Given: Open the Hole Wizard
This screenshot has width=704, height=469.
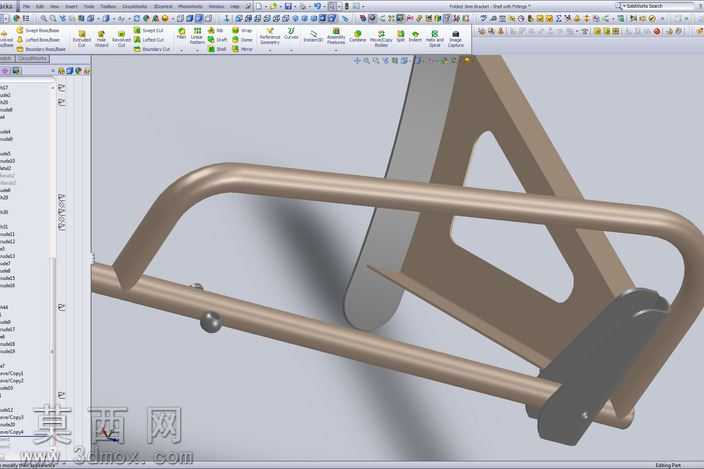Looking at the screenshot, I should [x=101, y=39].
